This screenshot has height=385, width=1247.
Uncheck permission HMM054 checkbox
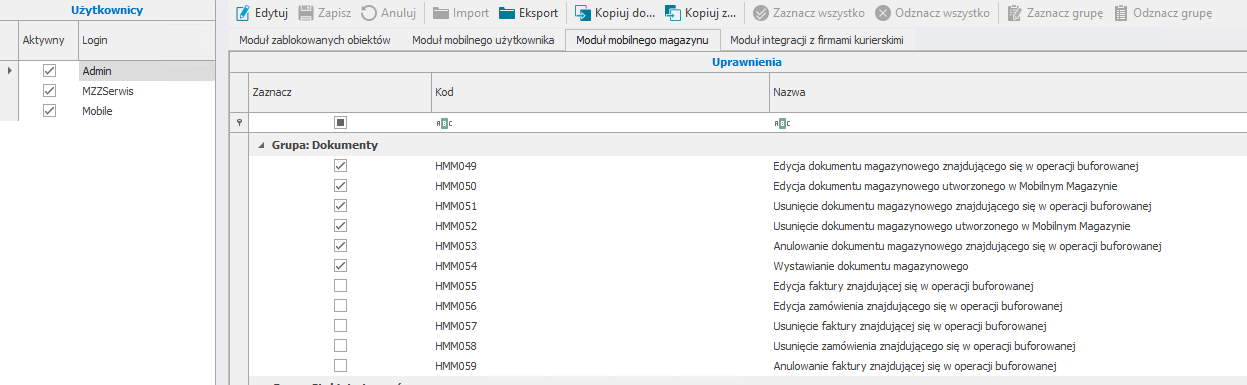[x=340, y=266]
